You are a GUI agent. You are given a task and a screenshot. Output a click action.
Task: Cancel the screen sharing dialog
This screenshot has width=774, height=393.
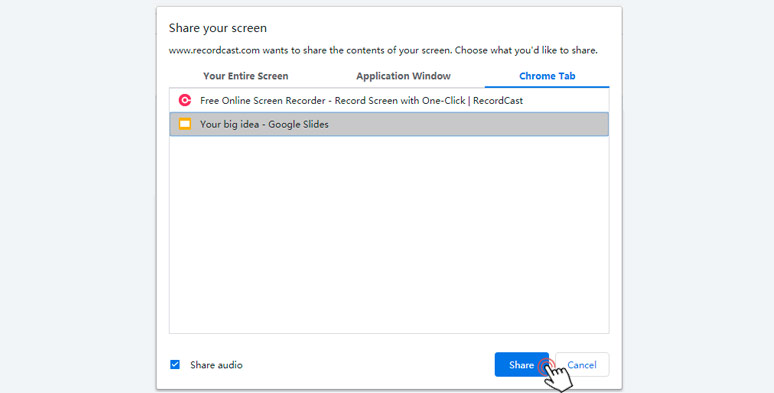click(582, 365)
